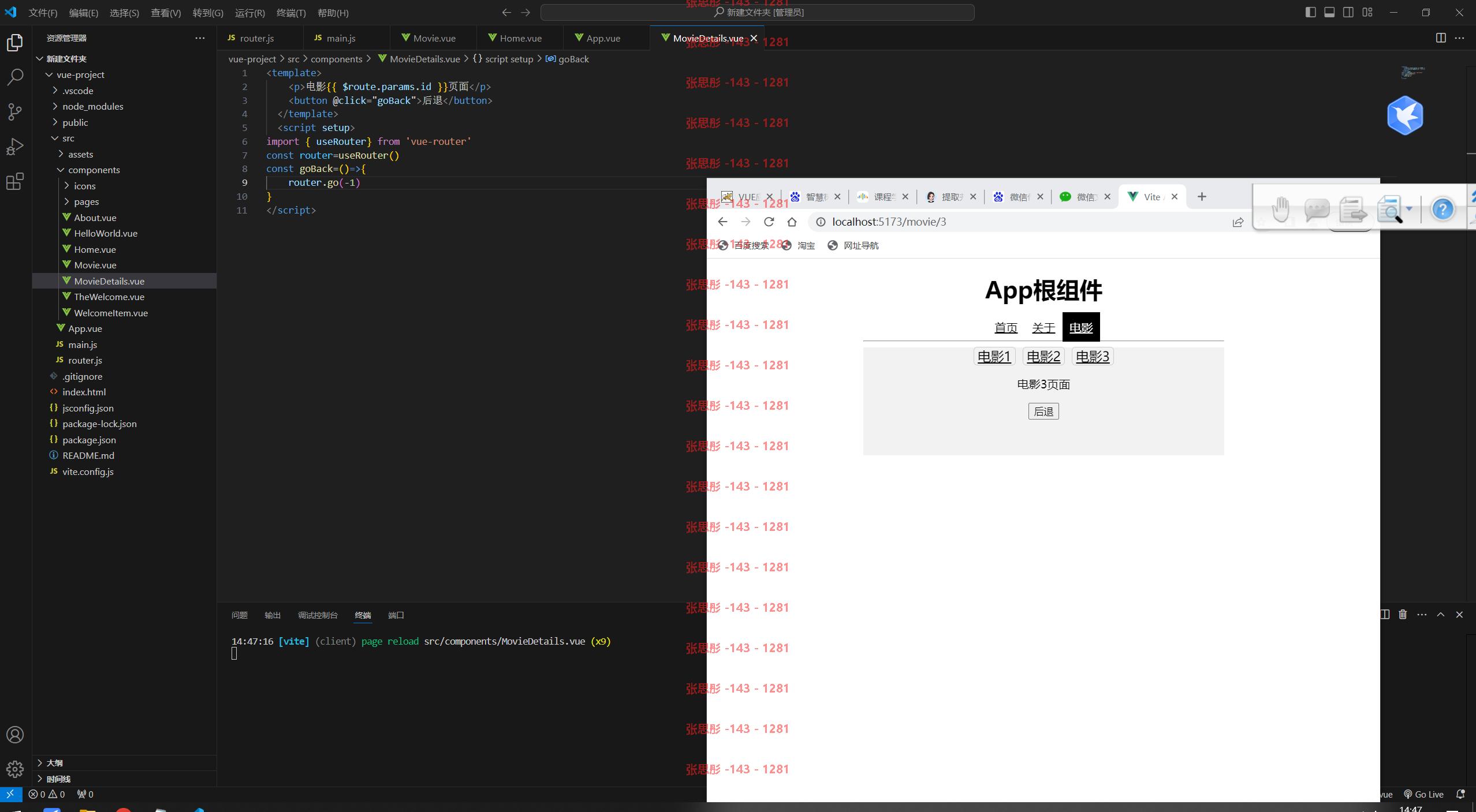This screenshot has height=812, width=1476.
Task: Open the notifications bell in status bar
Action: coord(1460,794)
